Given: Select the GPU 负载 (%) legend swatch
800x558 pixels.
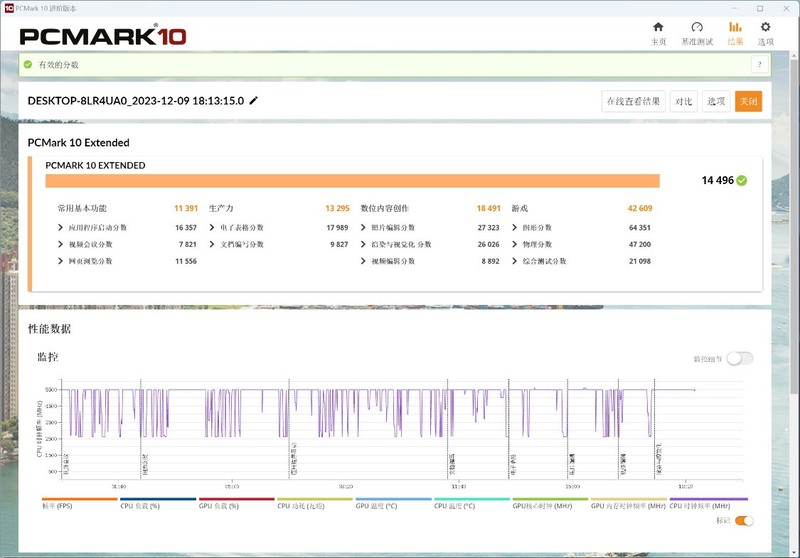Looking at the screenshot, I should point(237,499).
